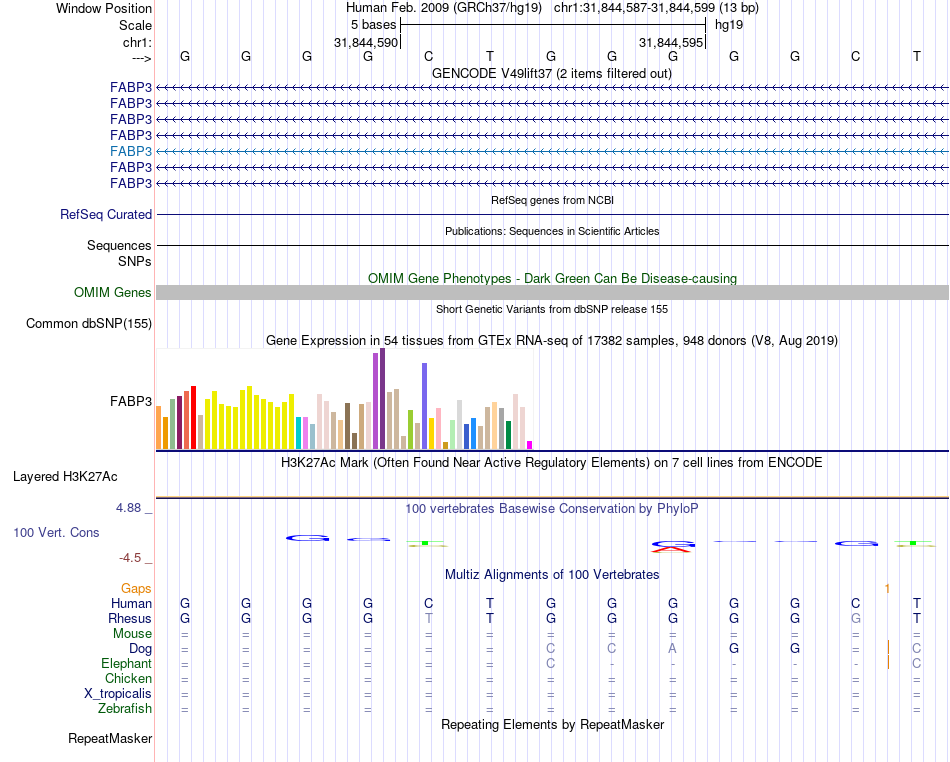Viewport: 950px width, 762px height.
Task: Click the 31,844,590 position marker
Action: 366,42
